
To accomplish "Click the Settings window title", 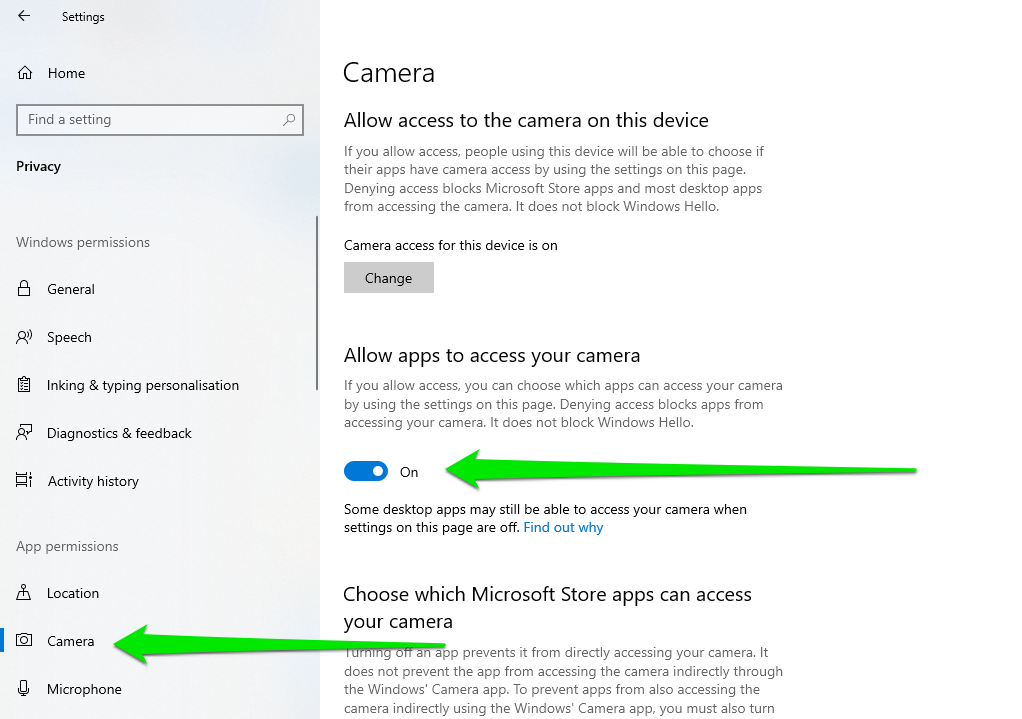I will pyautogui.click(x=83, y=17).
